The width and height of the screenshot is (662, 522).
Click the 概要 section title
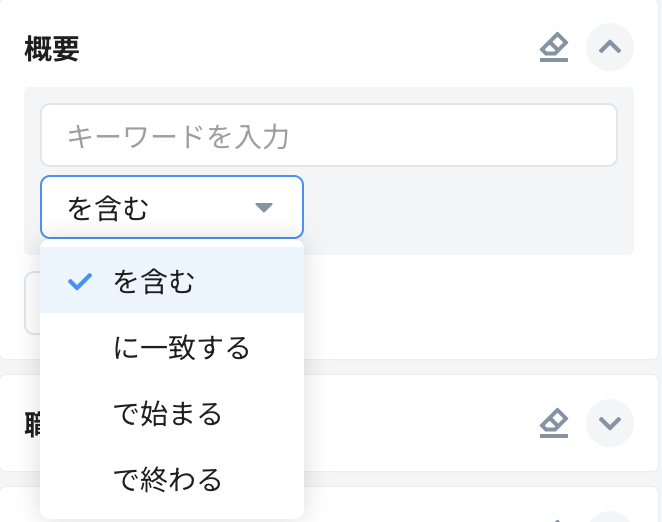click(x=52, y=48)
